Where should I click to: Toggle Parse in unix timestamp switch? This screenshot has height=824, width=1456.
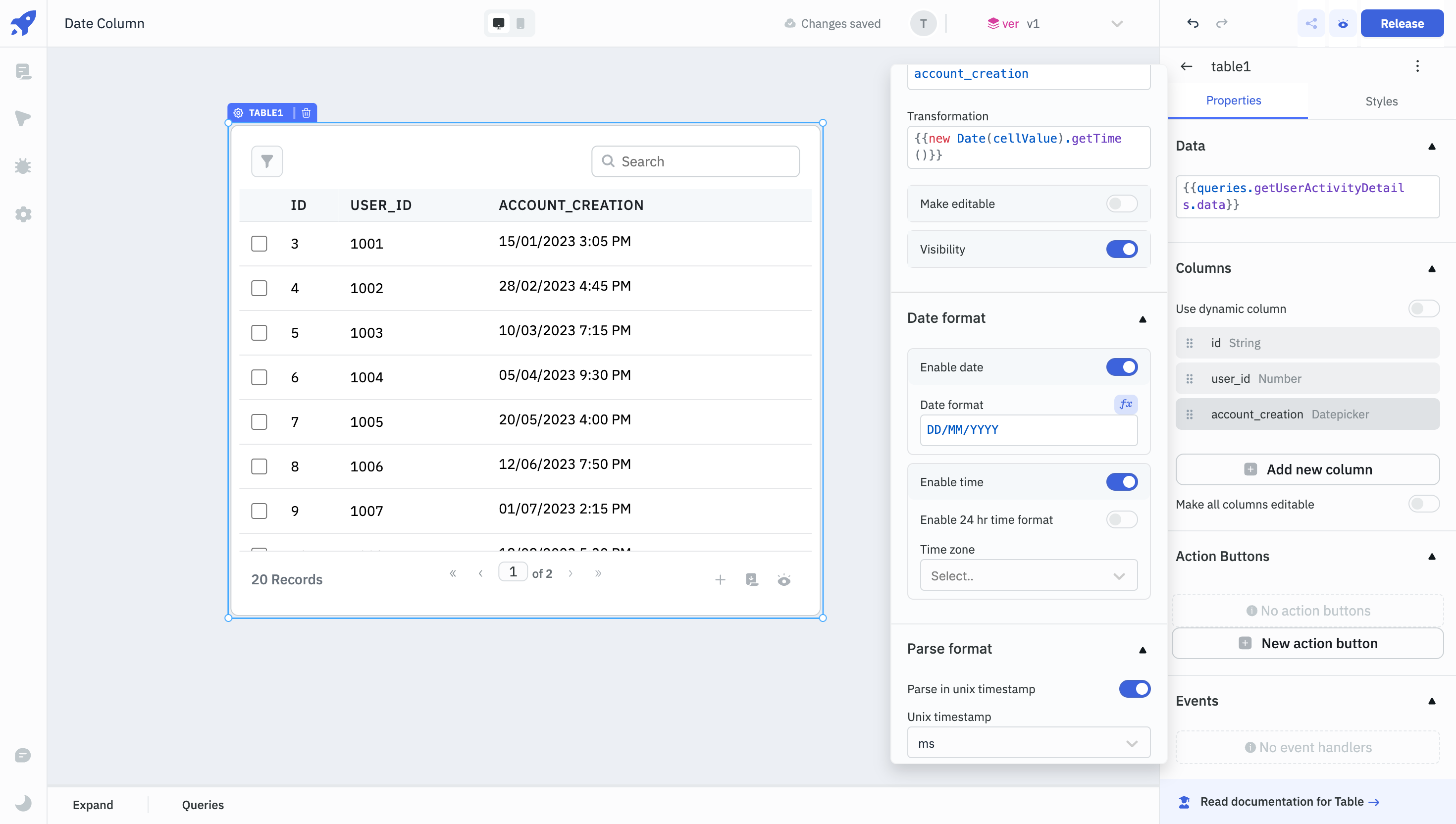(1135, 689)
